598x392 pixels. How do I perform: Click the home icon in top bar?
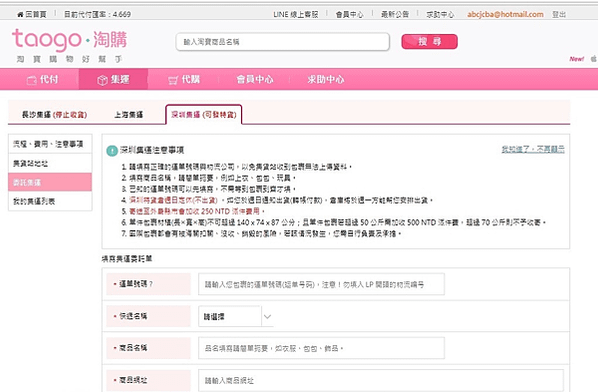pos(20,14)
